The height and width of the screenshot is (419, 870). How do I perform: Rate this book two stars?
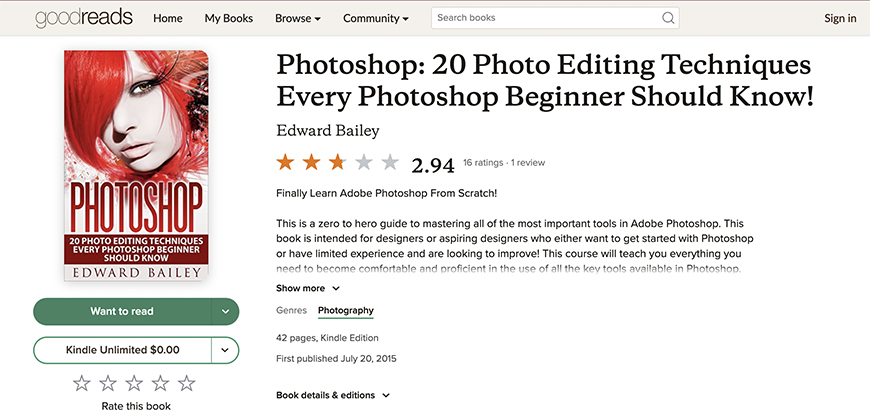(108, 383)
